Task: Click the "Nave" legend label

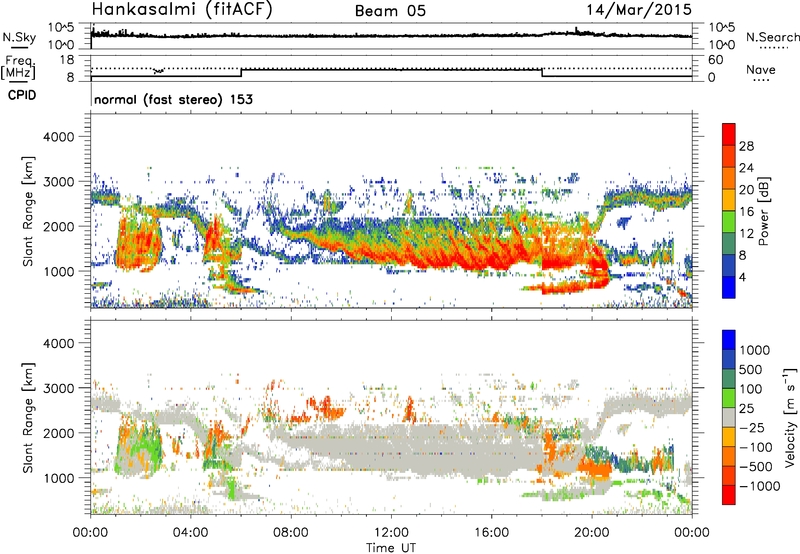Action: (x=760, y=69)
